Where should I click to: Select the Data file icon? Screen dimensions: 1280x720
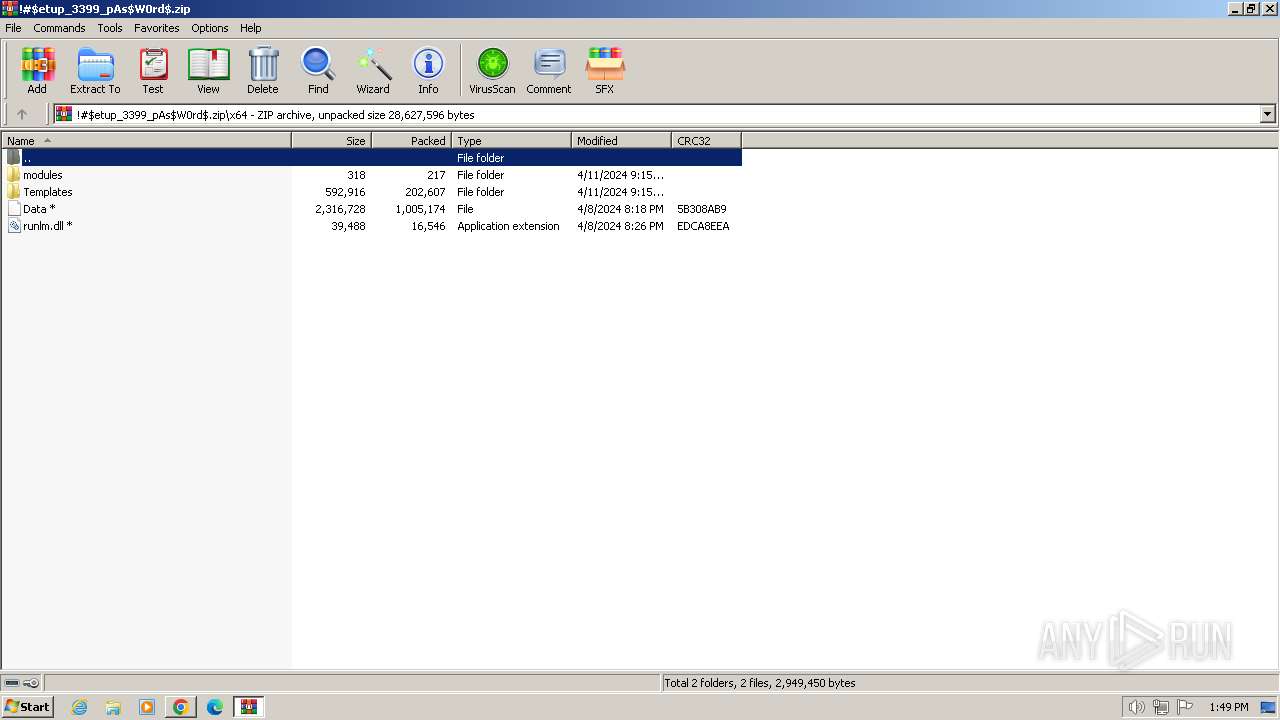(14, 209)
